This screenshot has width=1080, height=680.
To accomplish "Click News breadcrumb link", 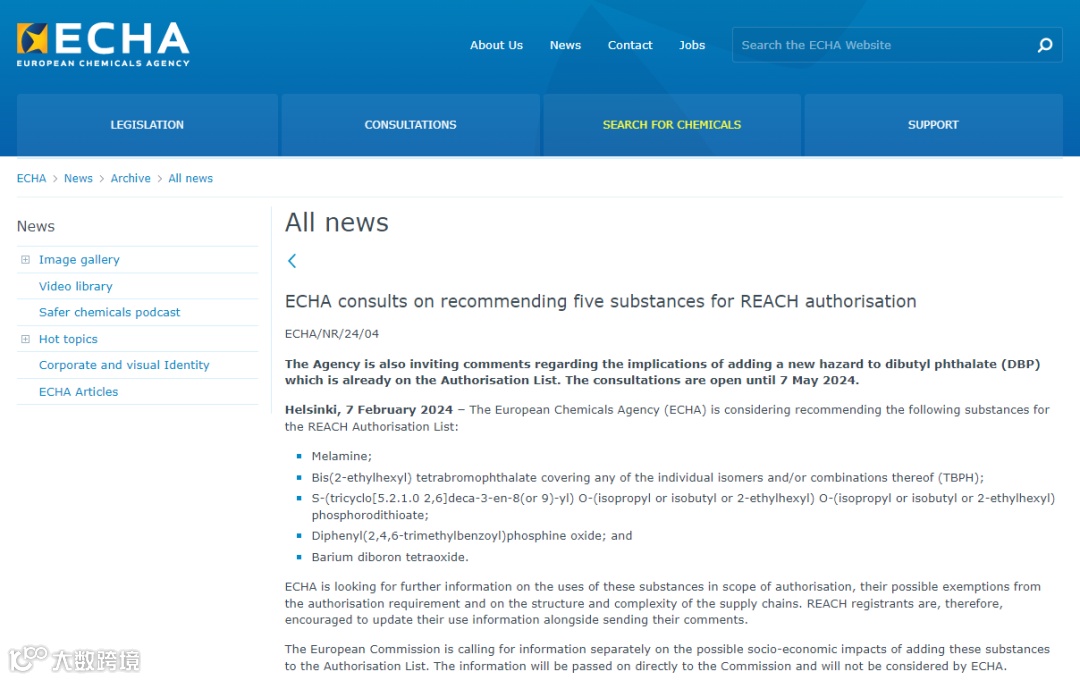I will [79, 178].
